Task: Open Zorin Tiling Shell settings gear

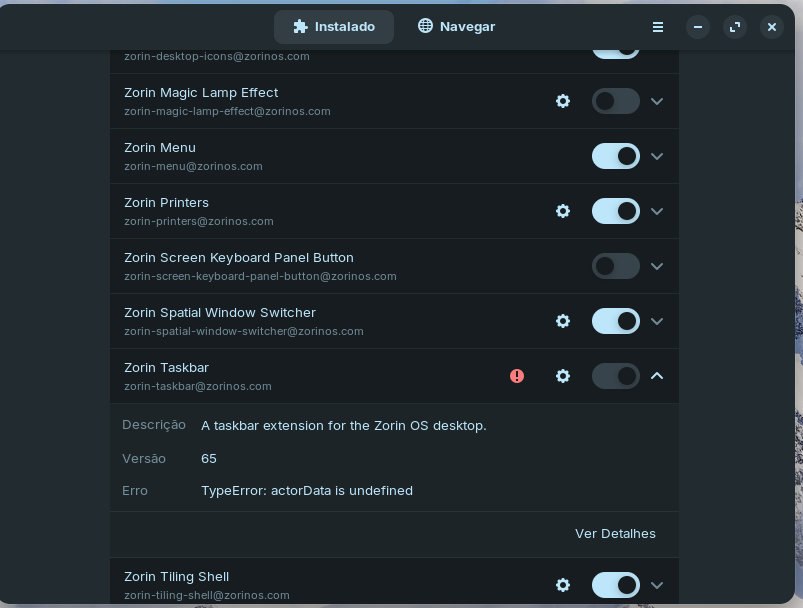Action: pos(563,585)
